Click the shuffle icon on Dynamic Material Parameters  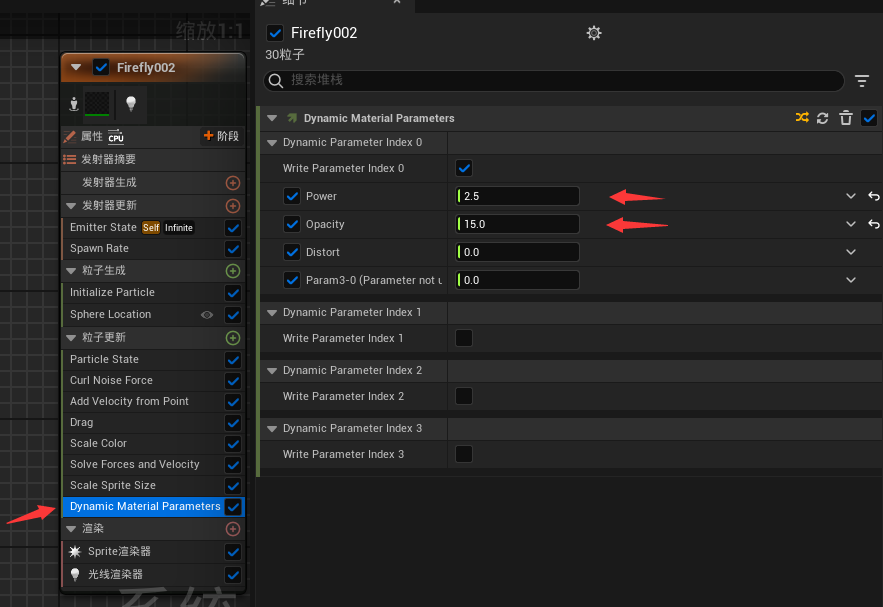[802, 117]
